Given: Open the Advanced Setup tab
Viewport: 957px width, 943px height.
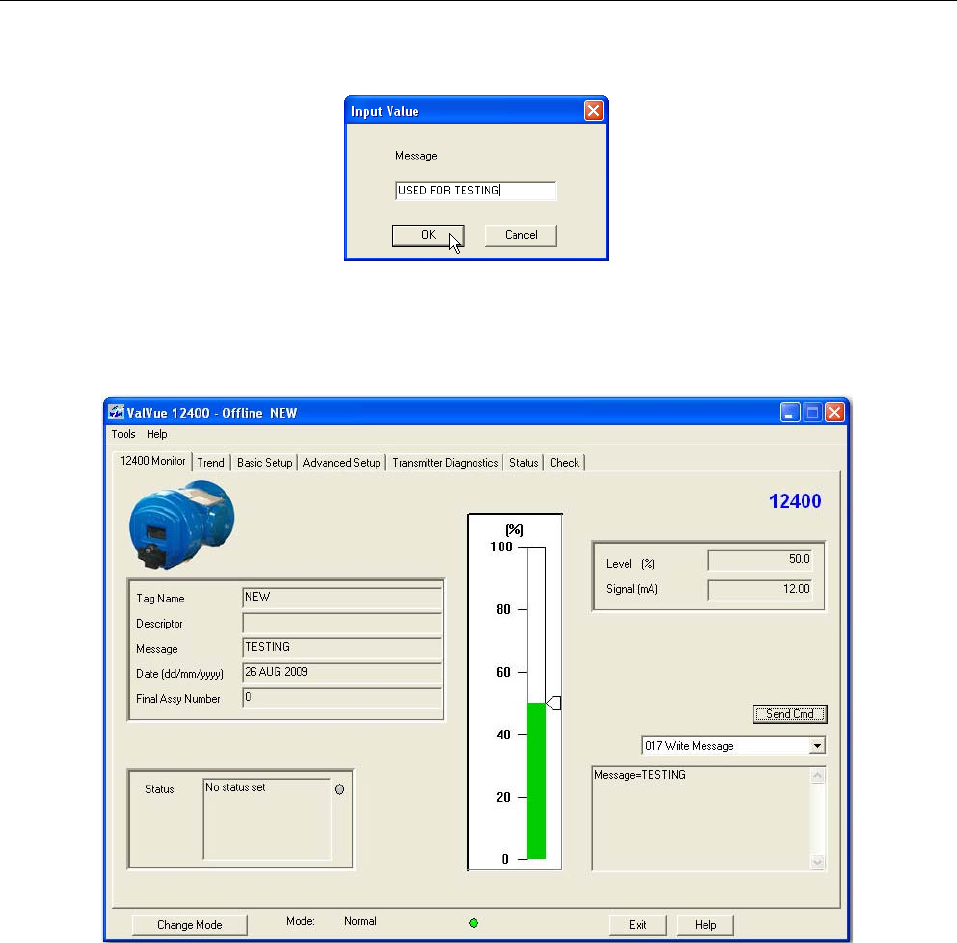Looking at the screenshot, I should [x=342, y=463].
